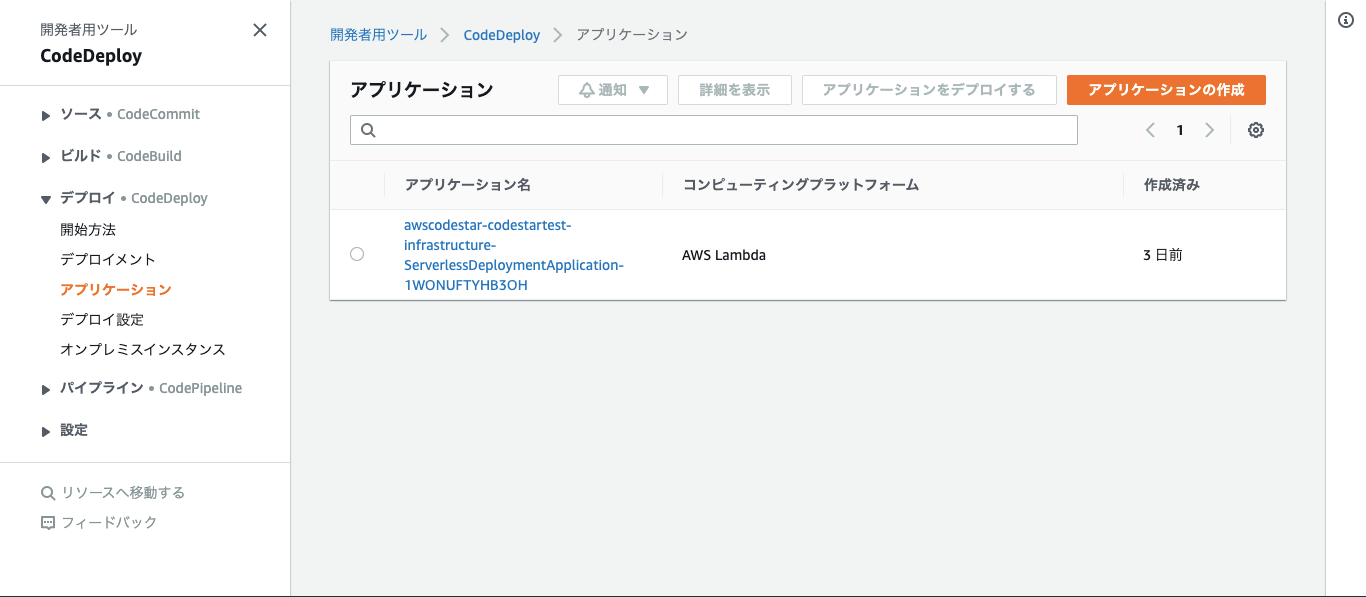
Task: Click the アプリケーション名 column header
Action: [x=468, y=185]
